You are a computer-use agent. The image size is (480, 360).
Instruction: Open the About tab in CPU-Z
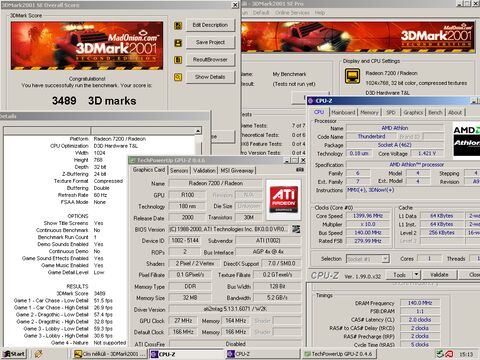455,113
